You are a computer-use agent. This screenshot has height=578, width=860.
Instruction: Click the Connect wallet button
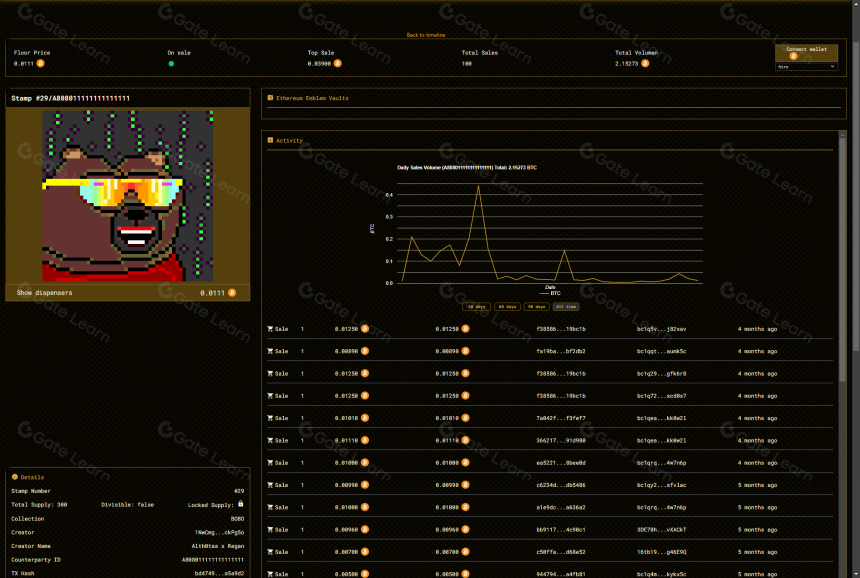tap(806, 53)
